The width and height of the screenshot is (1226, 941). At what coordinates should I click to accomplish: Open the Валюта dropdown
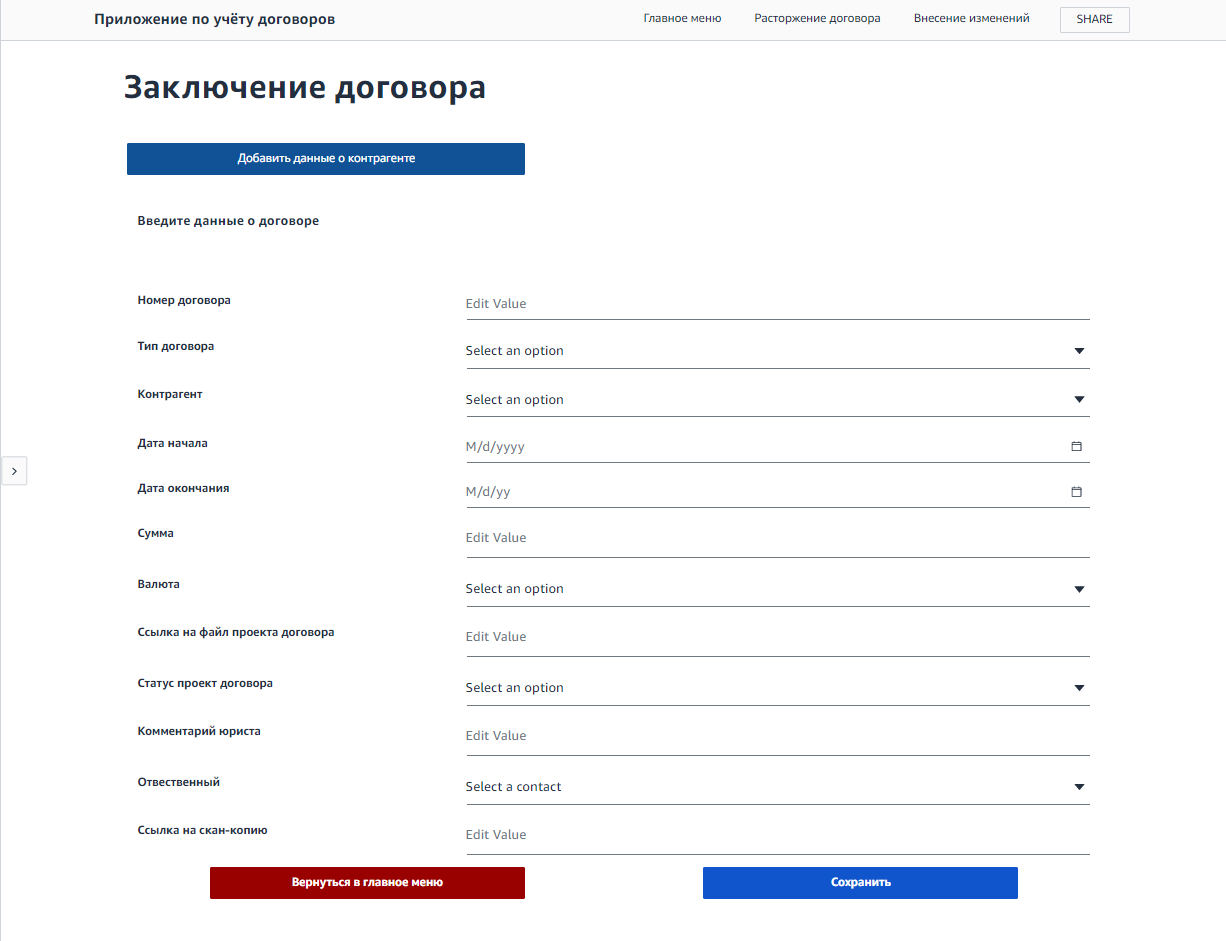778,589
